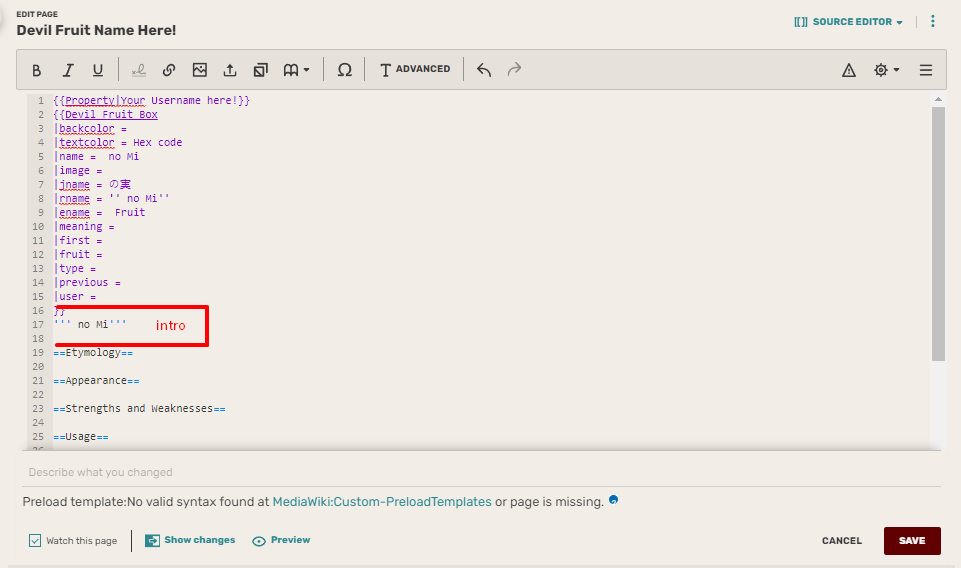Open the page options hamburger menu
961x568 pixels.
click(x=926, y=70)
